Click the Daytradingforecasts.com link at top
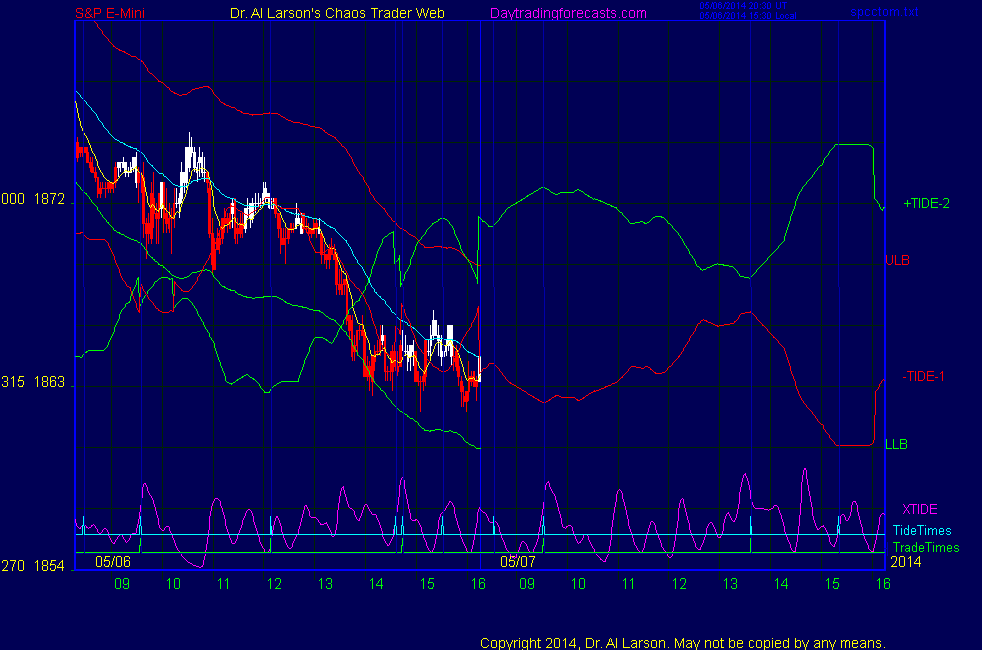982x650 pixels. (567, 13)
